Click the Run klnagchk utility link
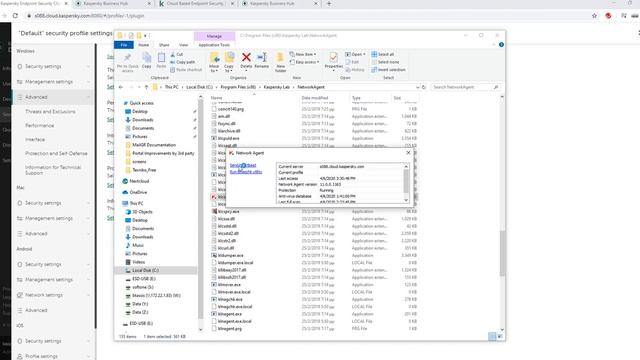The height and width of the screenshot is (360, 640). [246, 172]
